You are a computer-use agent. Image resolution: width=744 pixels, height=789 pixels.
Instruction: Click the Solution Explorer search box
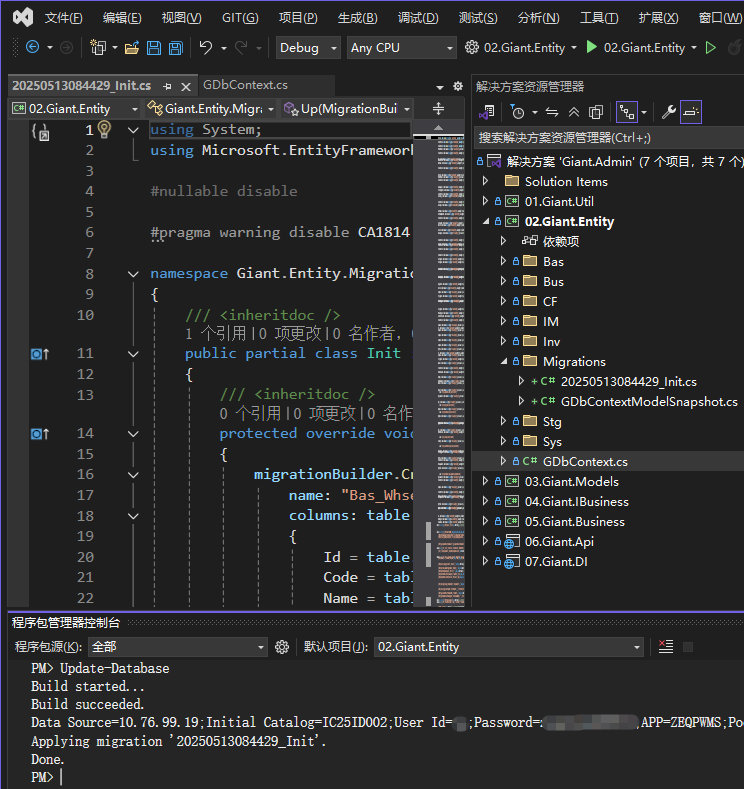click(600, 138)
